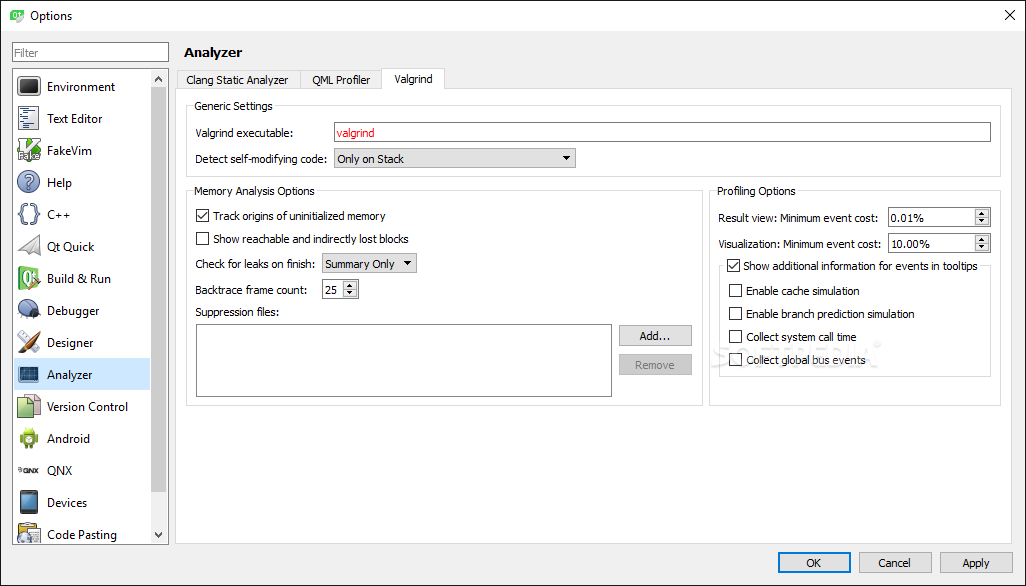Decrease Visualization minimum event cost
The height and width of the screenshot is (586, 1026).
click(x=982, y=247)
